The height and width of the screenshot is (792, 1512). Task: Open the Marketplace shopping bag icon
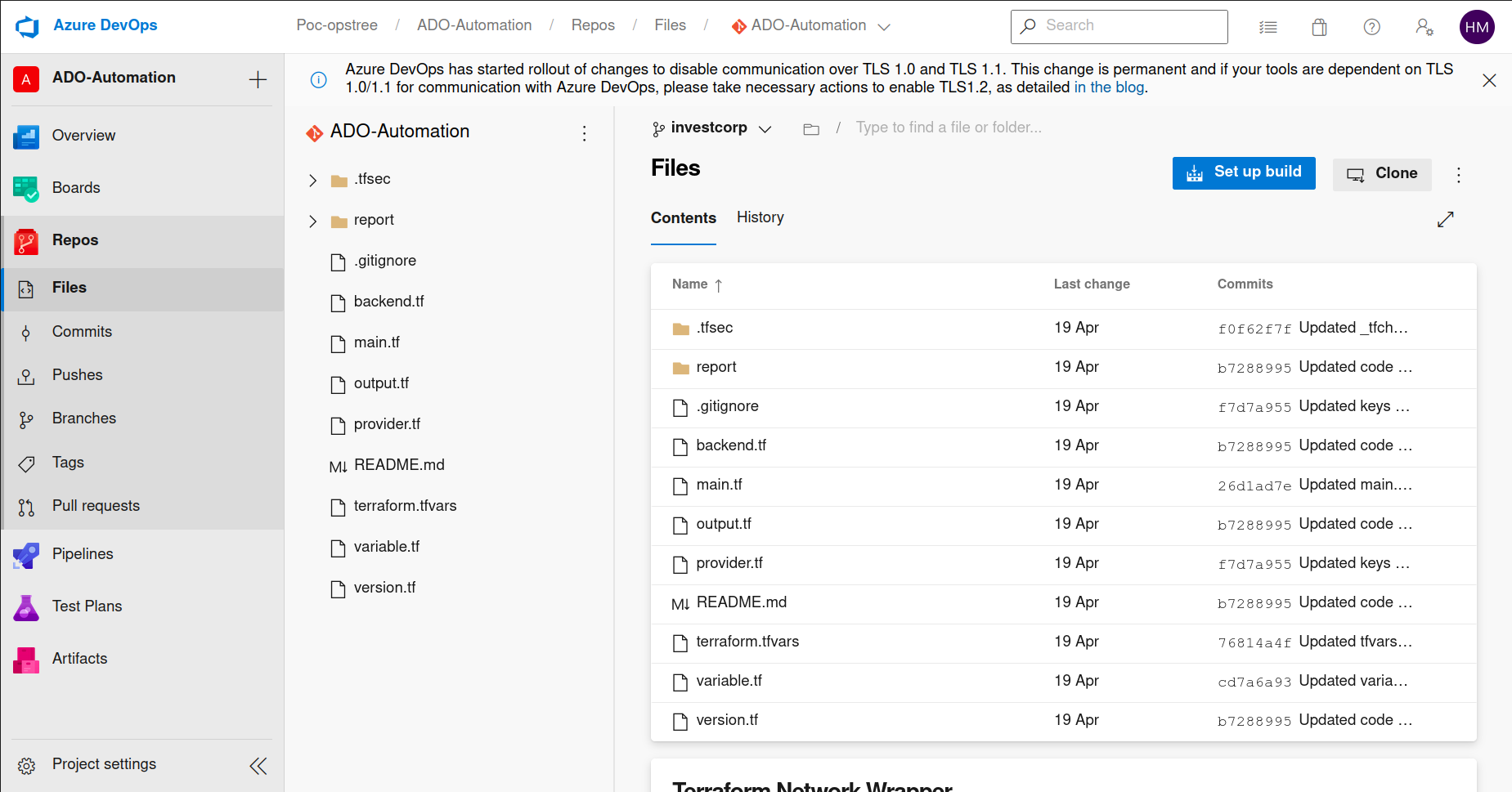pyautogui.click(x=1319, y=27)
